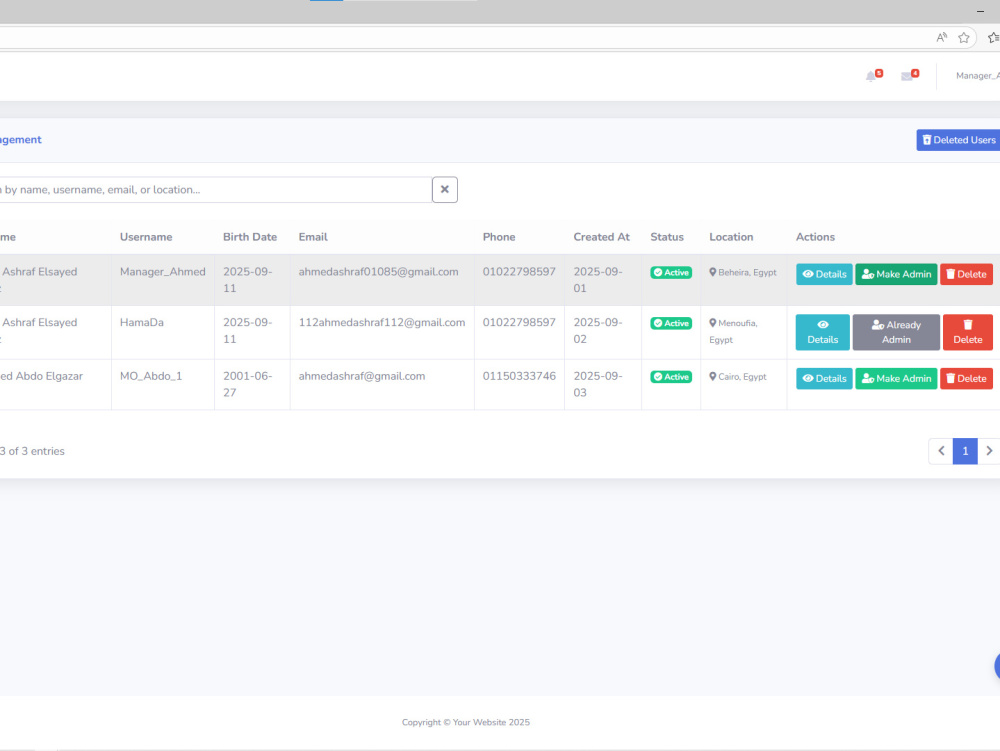
Task: Click the Phone column header
Action: (x=499, y=237)
